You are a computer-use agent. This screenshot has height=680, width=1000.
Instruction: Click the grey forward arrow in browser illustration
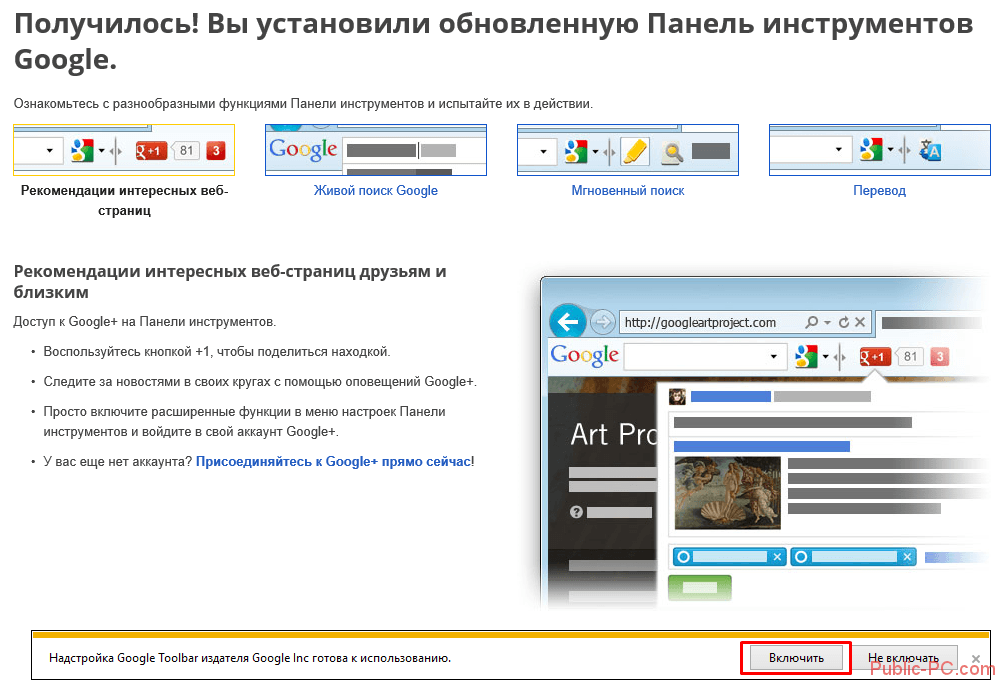click(x=602, y=322)
